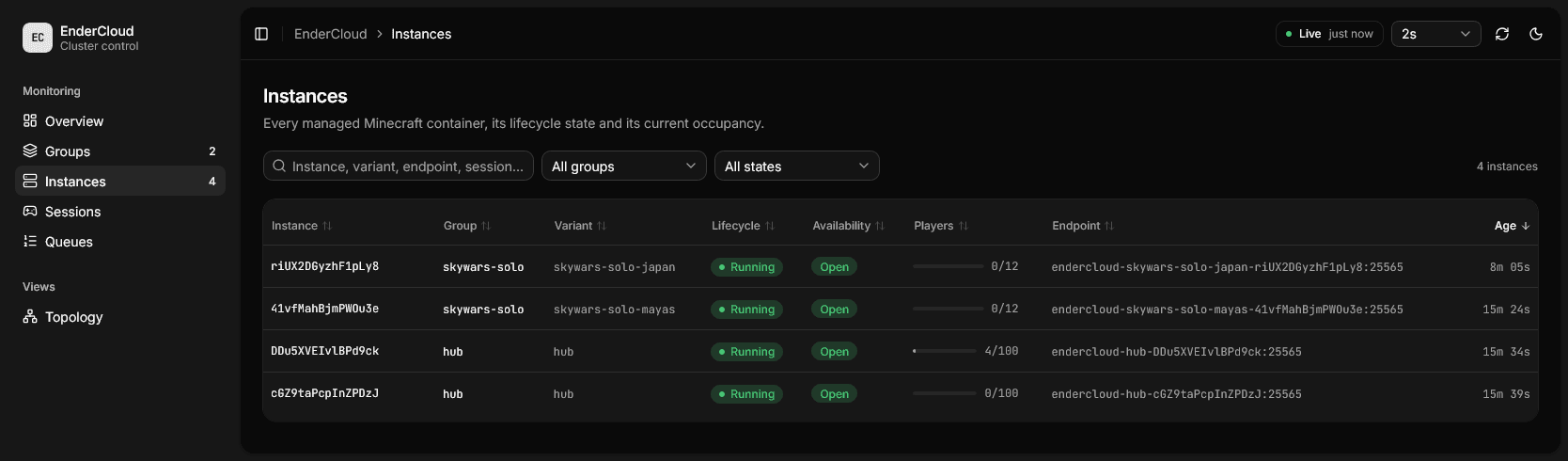
Task: Sort by Age column header
Action: click(x=1512, y=226)
